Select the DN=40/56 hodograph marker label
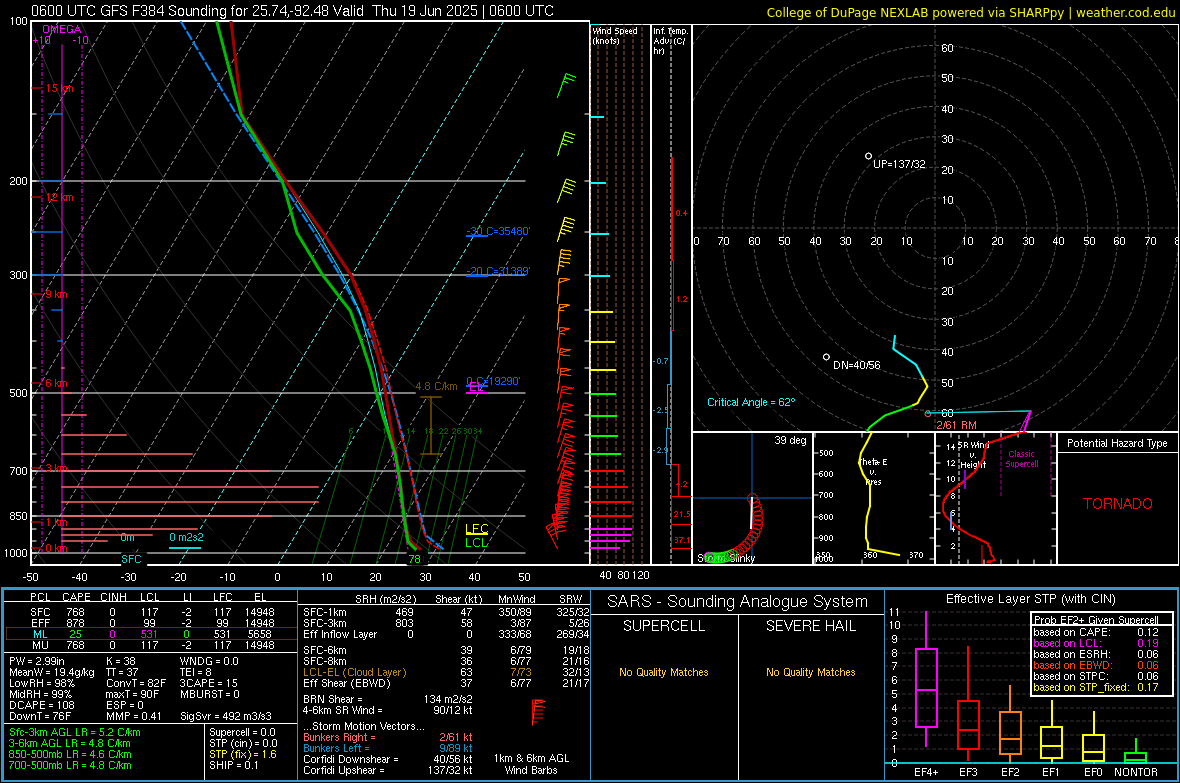1180x783 pixels. pos(856,365)
